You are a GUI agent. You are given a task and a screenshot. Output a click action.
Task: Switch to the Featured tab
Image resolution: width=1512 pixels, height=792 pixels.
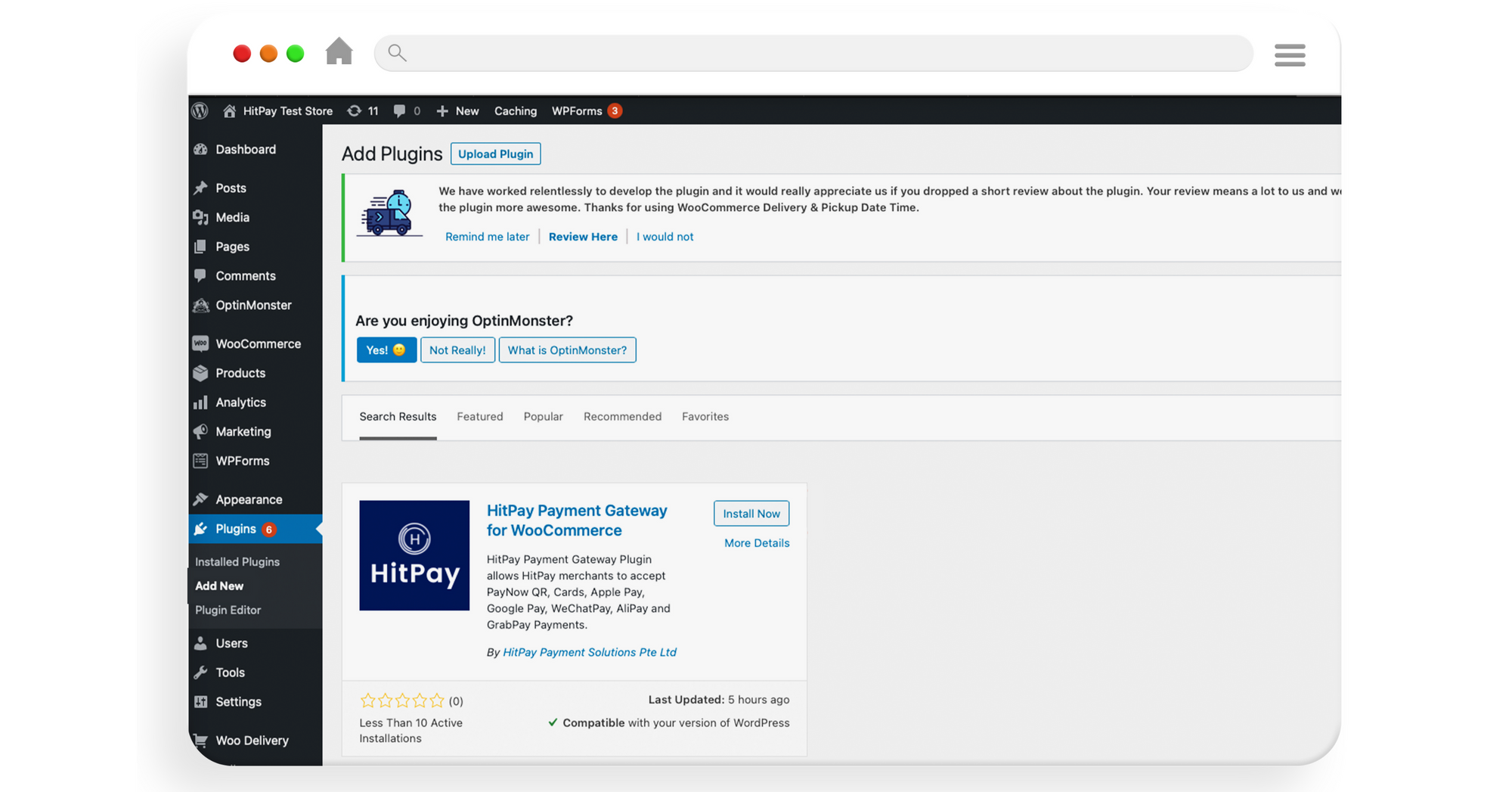coord(480,416)
